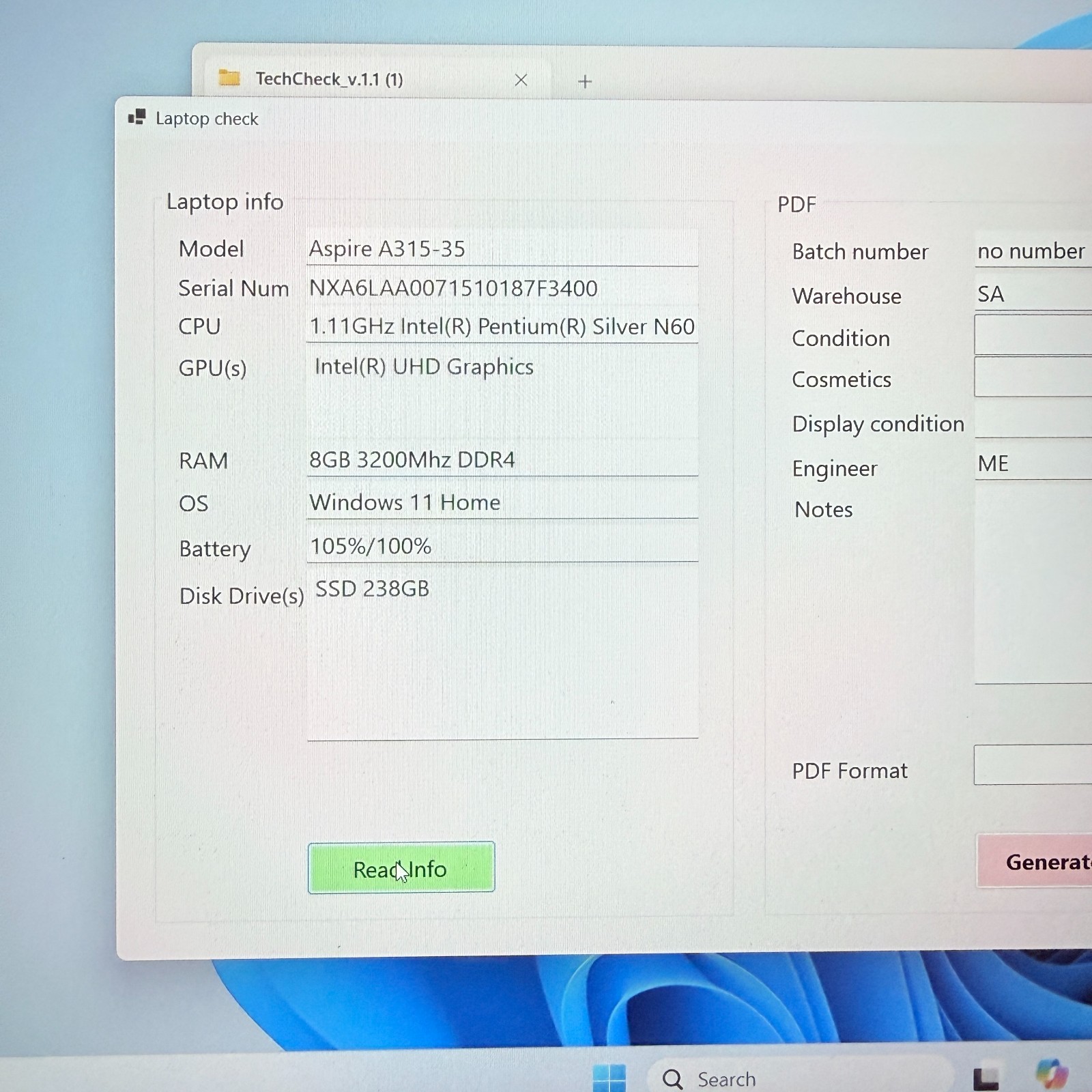Click the partially visible Generate button

point(1034,861)
